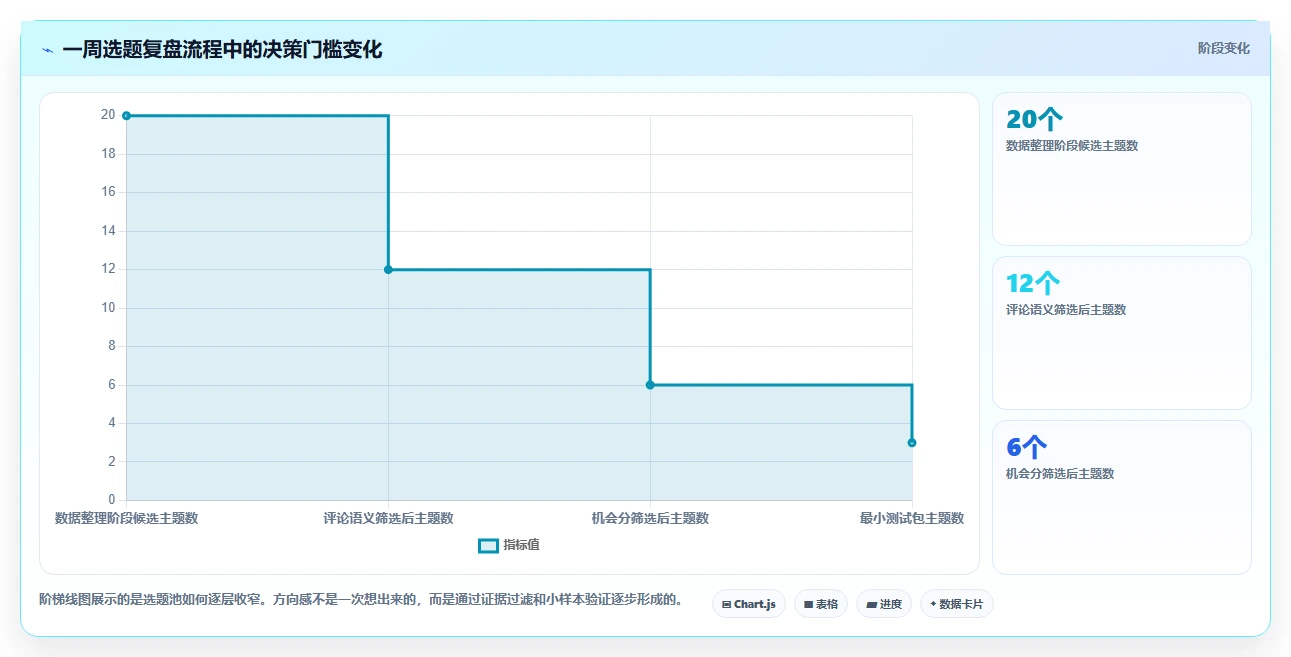
Task: Click the 数据卡片 tag
Action: point(957,604)
